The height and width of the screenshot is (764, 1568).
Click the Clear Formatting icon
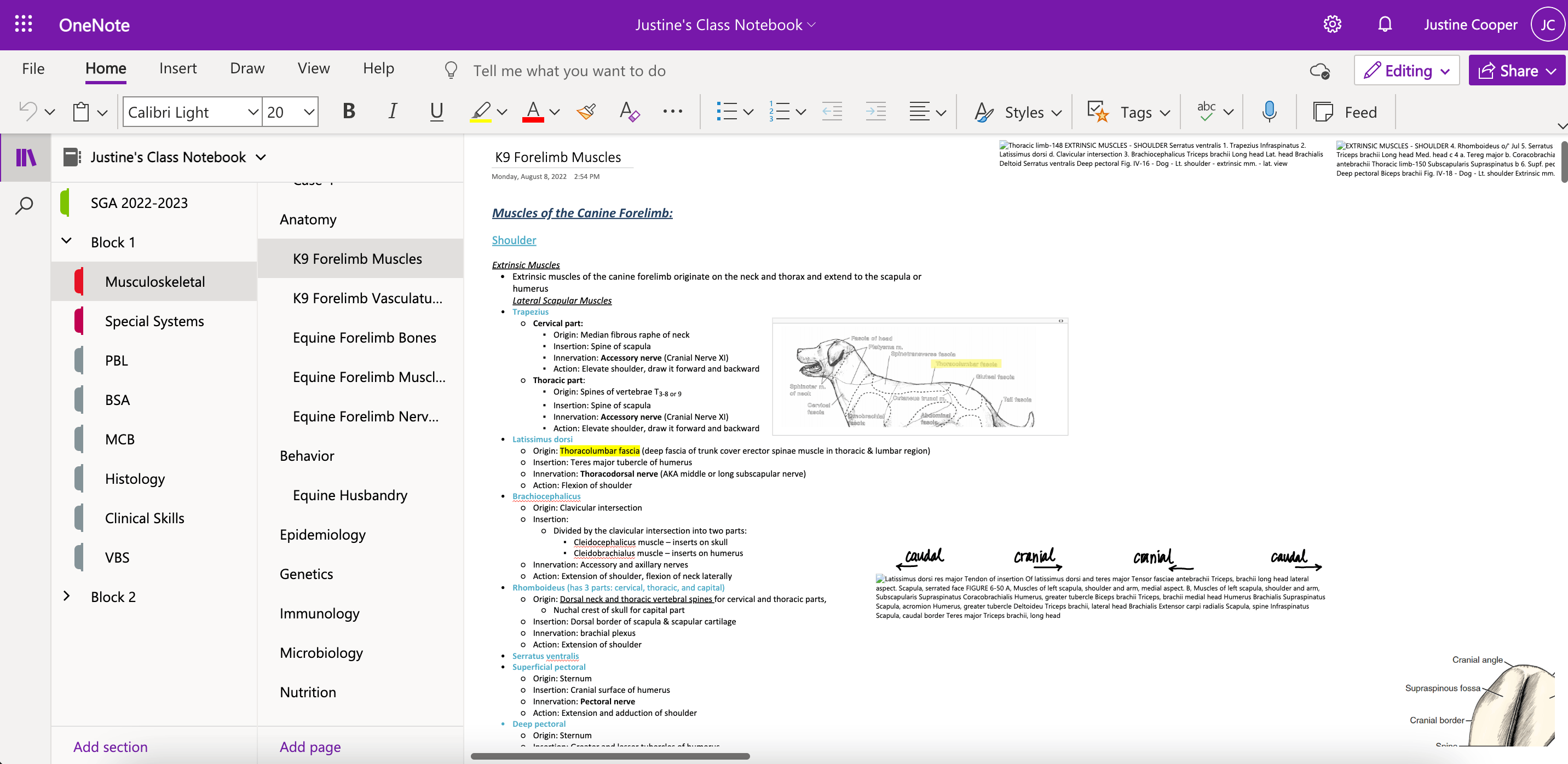pyautogui.click(x=629, y=112)
